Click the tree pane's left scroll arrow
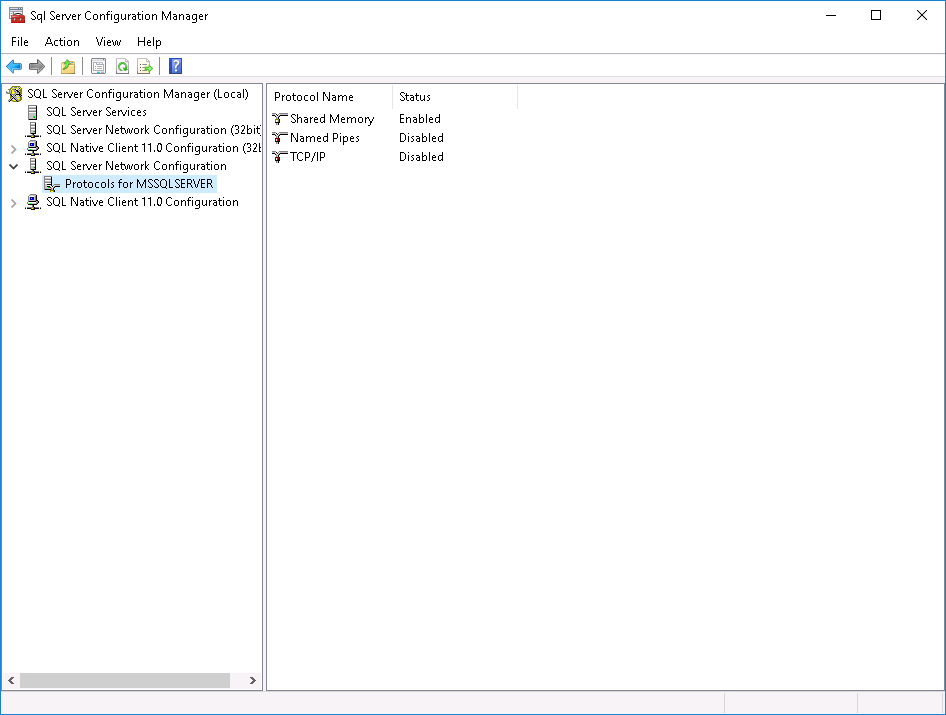 (11, 681)
